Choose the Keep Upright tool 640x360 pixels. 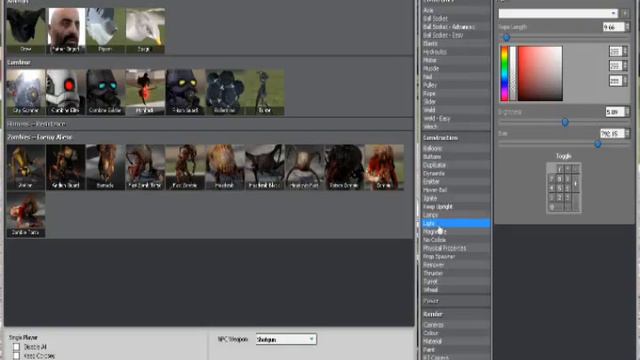point(456,207)
